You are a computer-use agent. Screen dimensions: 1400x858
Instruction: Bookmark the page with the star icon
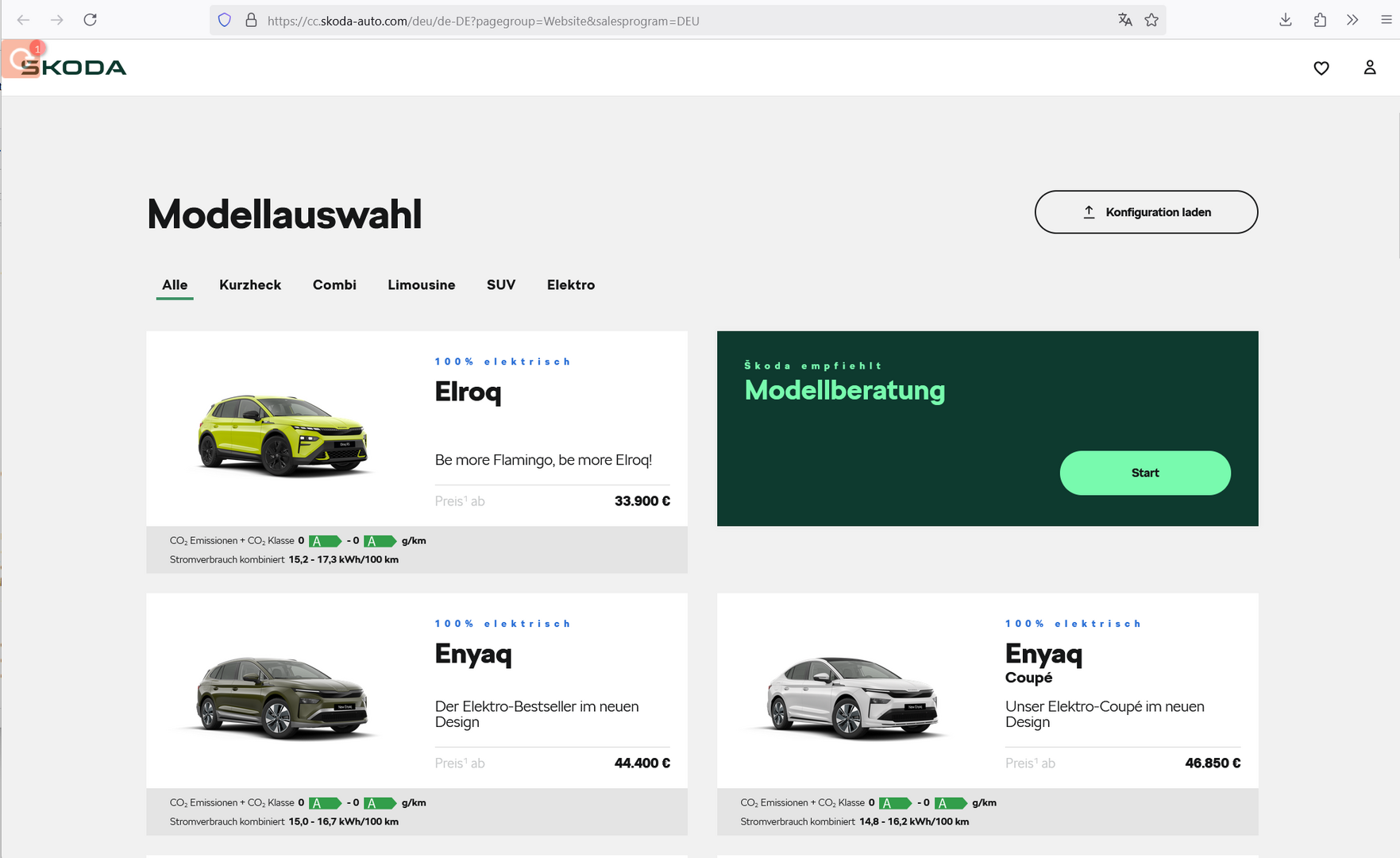pyautogui.click(x=1151, y=20)
